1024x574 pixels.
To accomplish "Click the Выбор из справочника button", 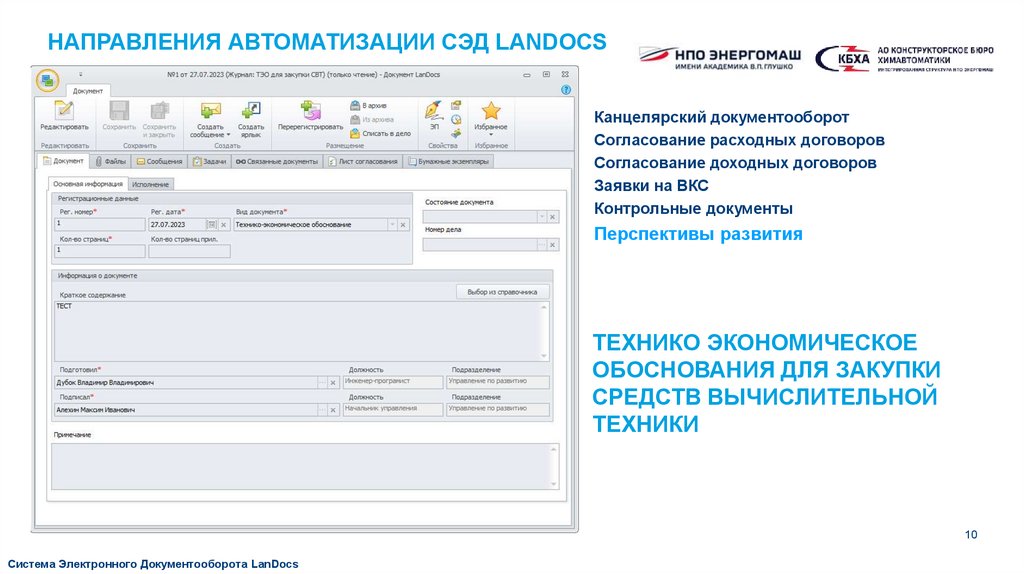I will click(502, 292).
